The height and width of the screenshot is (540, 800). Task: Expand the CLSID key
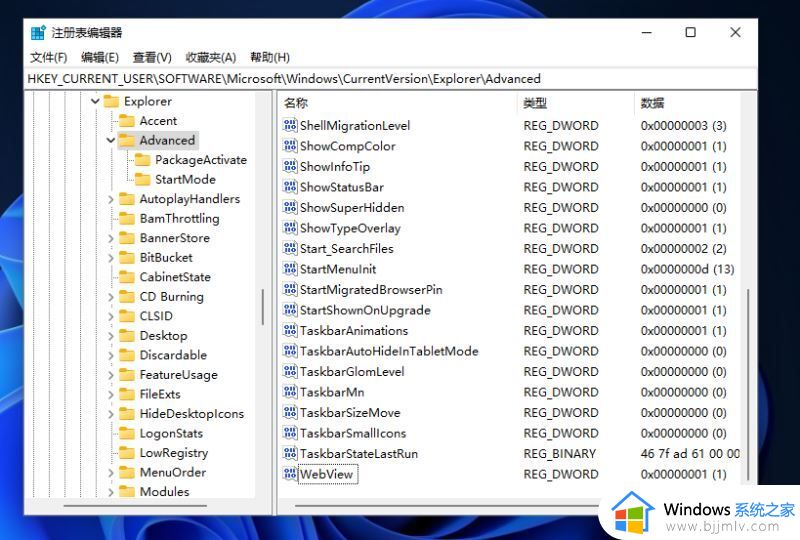[111, 316]
